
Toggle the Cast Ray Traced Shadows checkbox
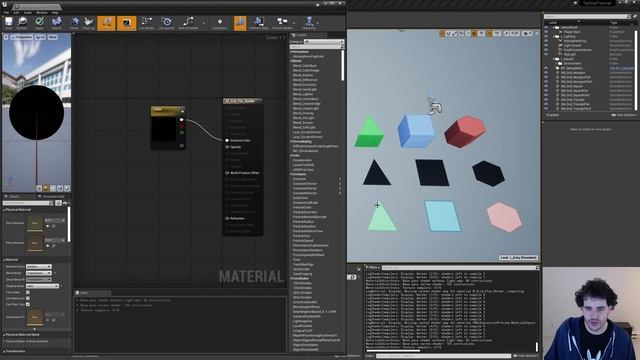point(28,304)
